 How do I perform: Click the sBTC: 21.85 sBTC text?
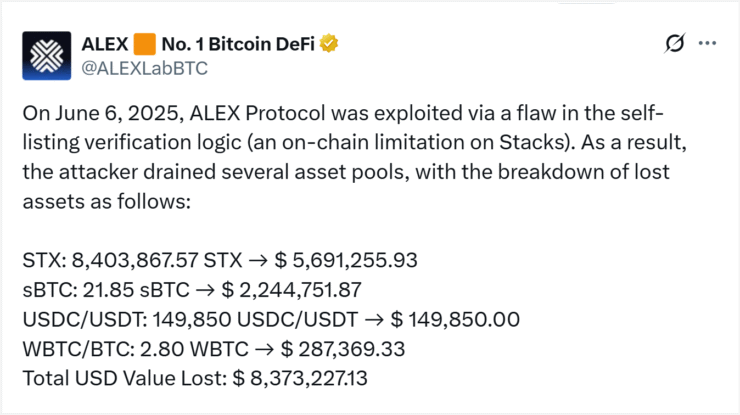click(x=106, y=290)
